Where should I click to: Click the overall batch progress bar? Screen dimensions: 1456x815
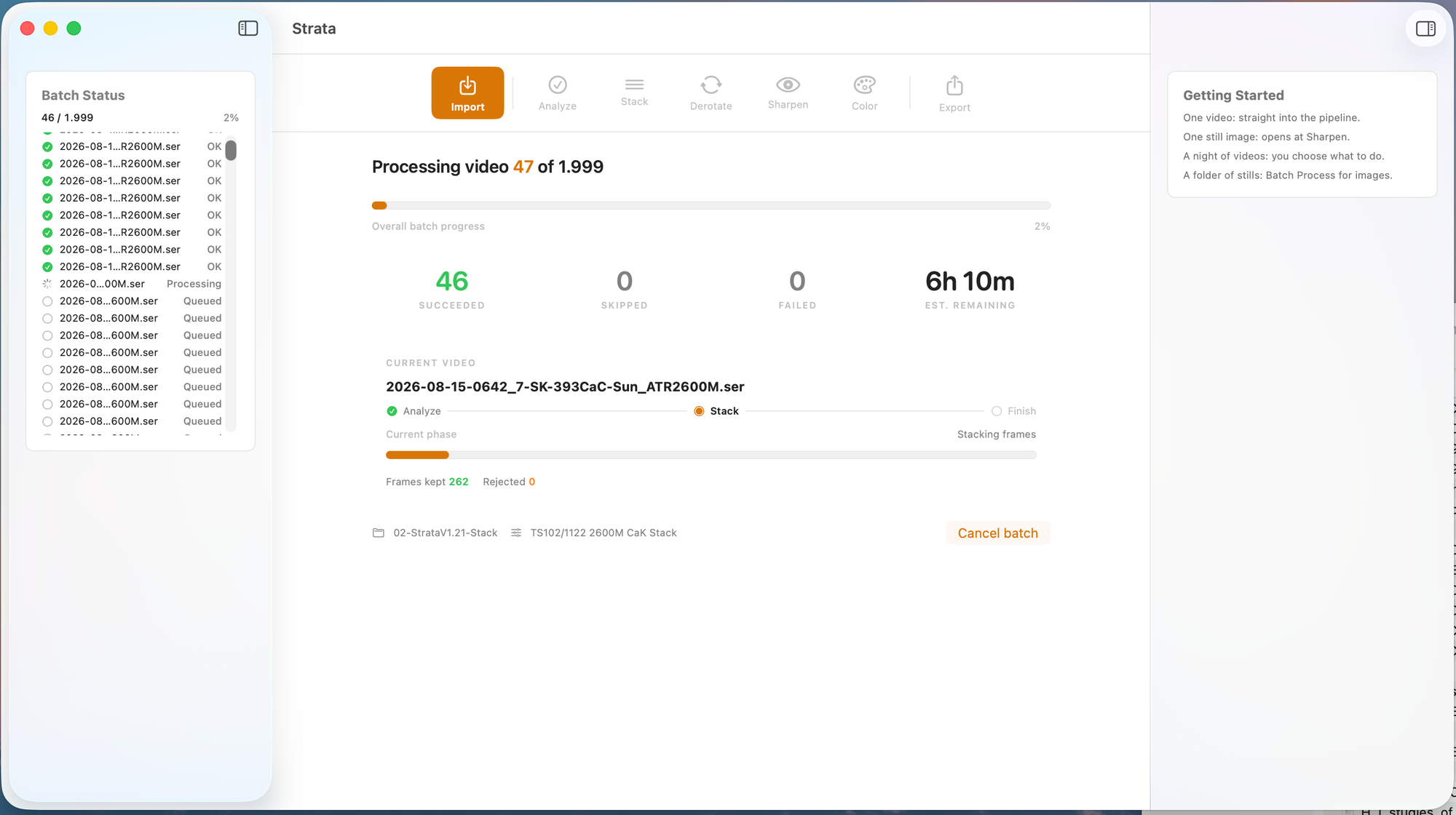tap(711, 205)
